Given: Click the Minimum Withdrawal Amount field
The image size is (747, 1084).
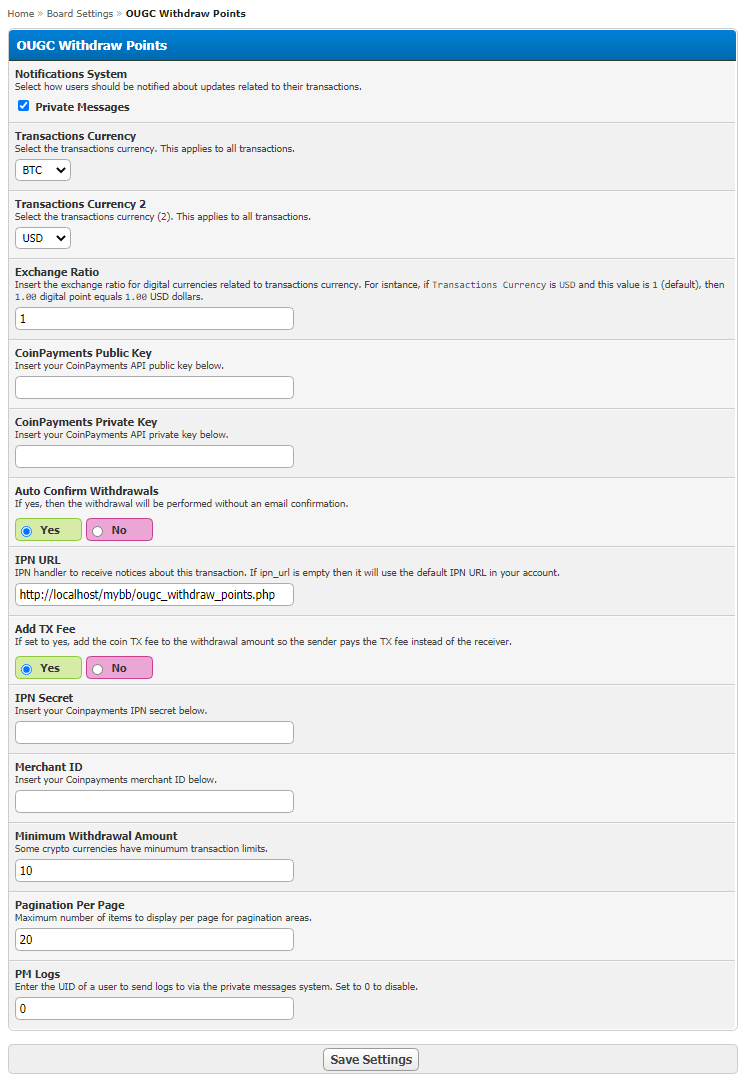Looking at the screenshot, I should tap(154, 871).
